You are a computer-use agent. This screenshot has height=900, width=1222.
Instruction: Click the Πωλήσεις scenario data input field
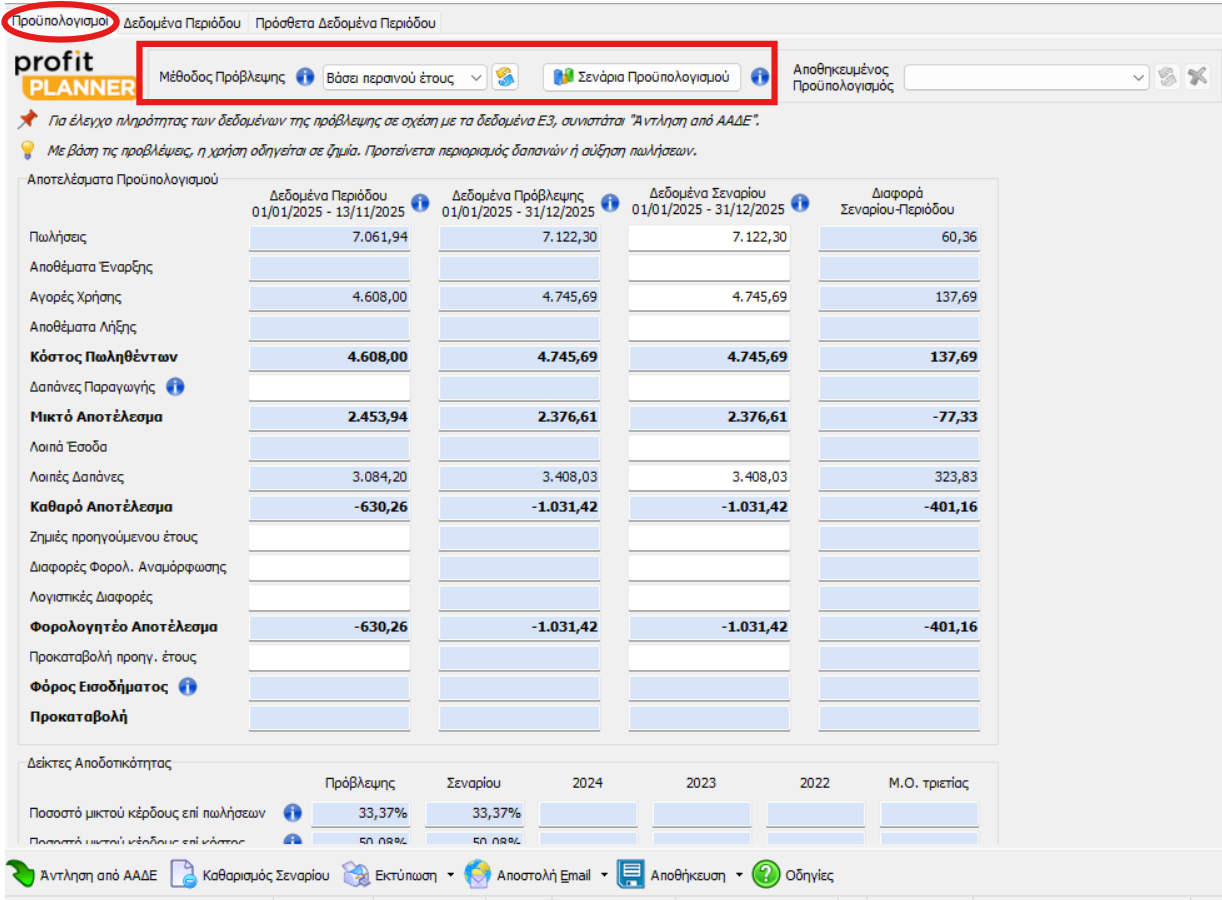(709, 237)
